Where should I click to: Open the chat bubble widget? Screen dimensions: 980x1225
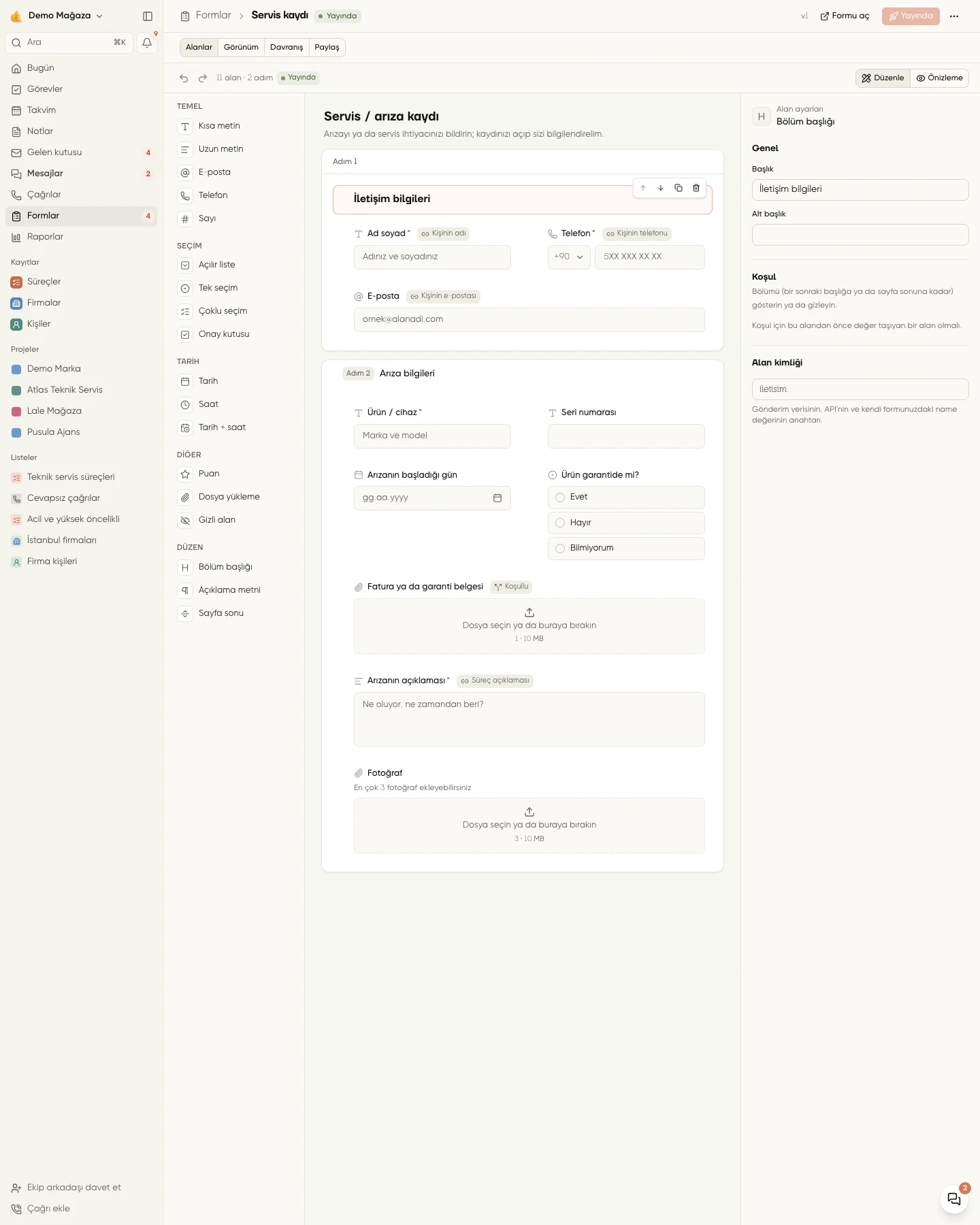pyautogui.click(x=954, y=1199)
